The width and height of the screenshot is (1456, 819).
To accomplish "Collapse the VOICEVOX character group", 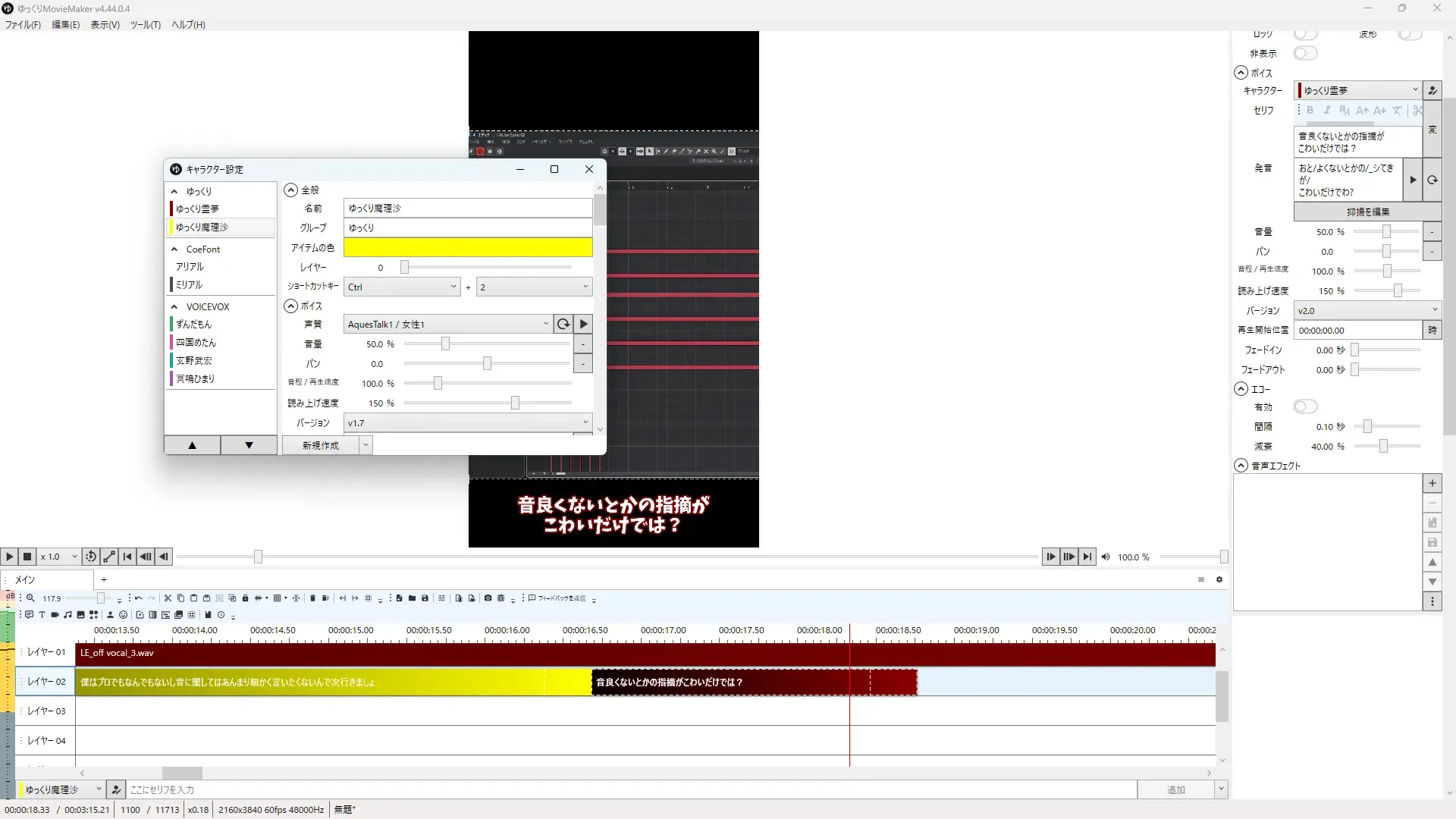I will (x=174, y=307).
